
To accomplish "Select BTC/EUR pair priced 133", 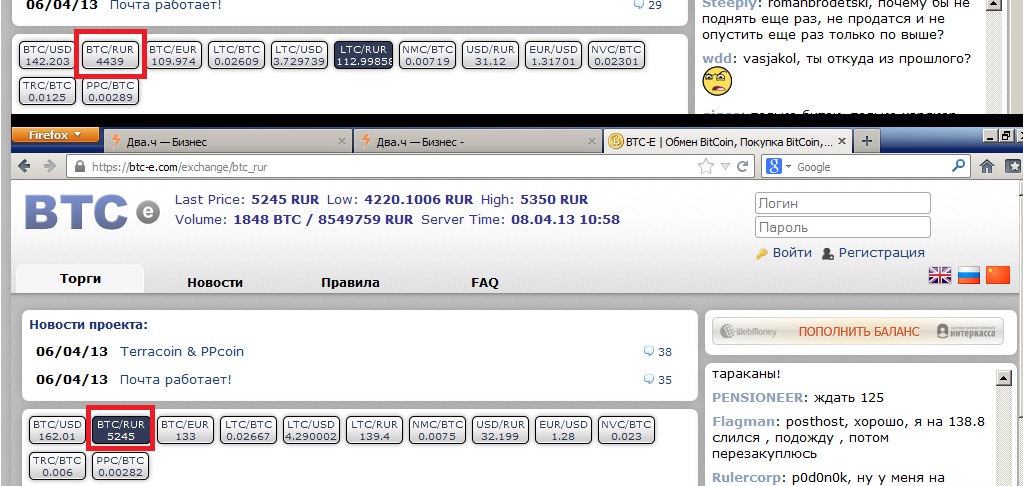I will [x=185, y=430].
